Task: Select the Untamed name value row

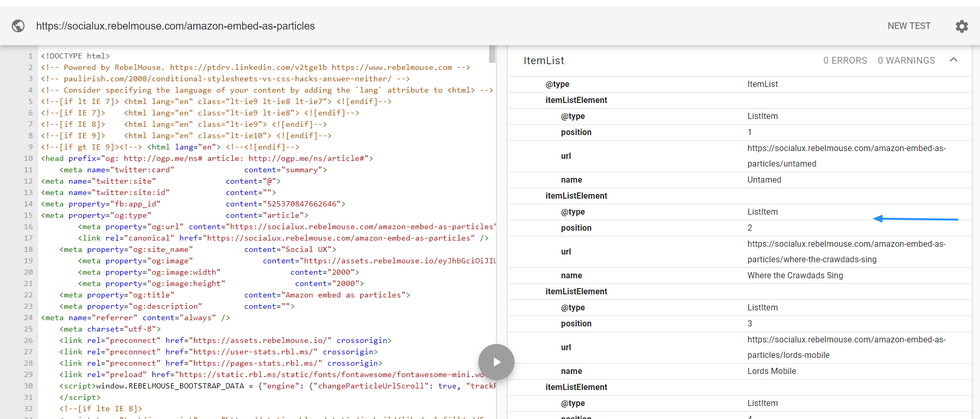Action: [765, 180]
